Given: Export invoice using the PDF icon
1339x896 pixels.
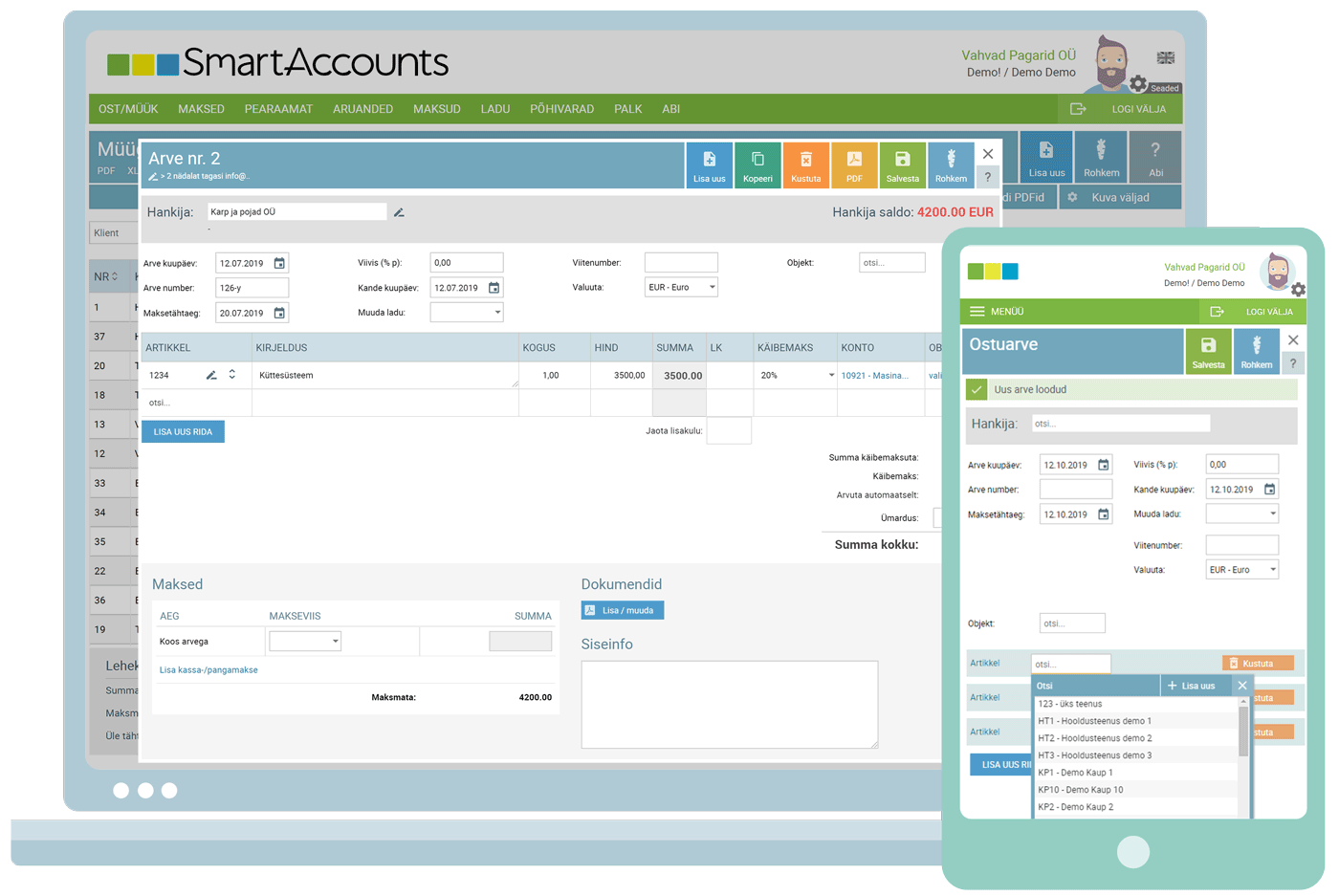Looking at the screenshot, I should (854, 164).
